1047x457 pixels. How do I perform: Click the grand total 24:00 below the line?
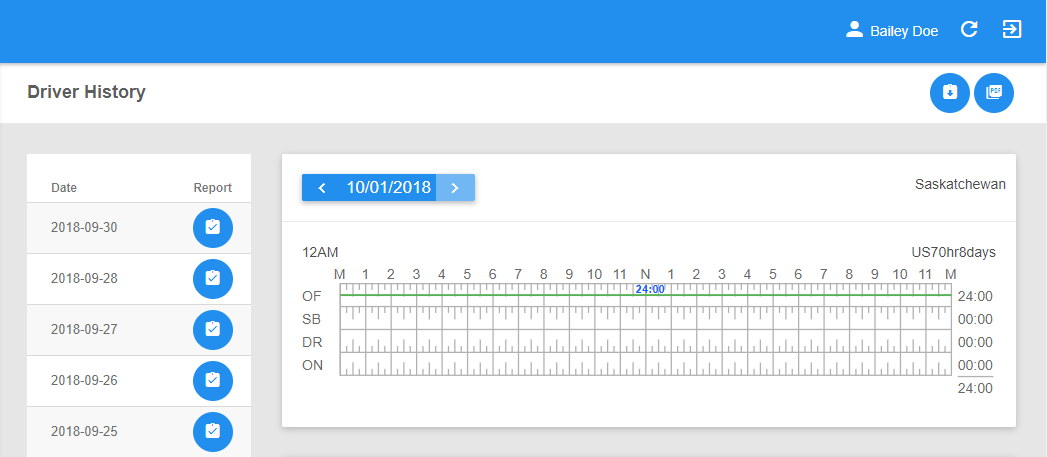[x=975, y=388]
